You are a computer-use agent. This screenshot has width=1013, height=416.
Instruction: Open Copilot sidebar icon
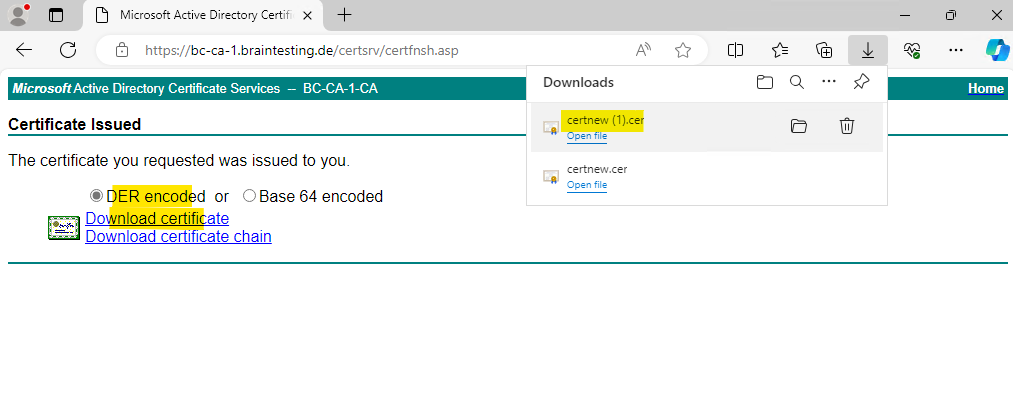998,50
